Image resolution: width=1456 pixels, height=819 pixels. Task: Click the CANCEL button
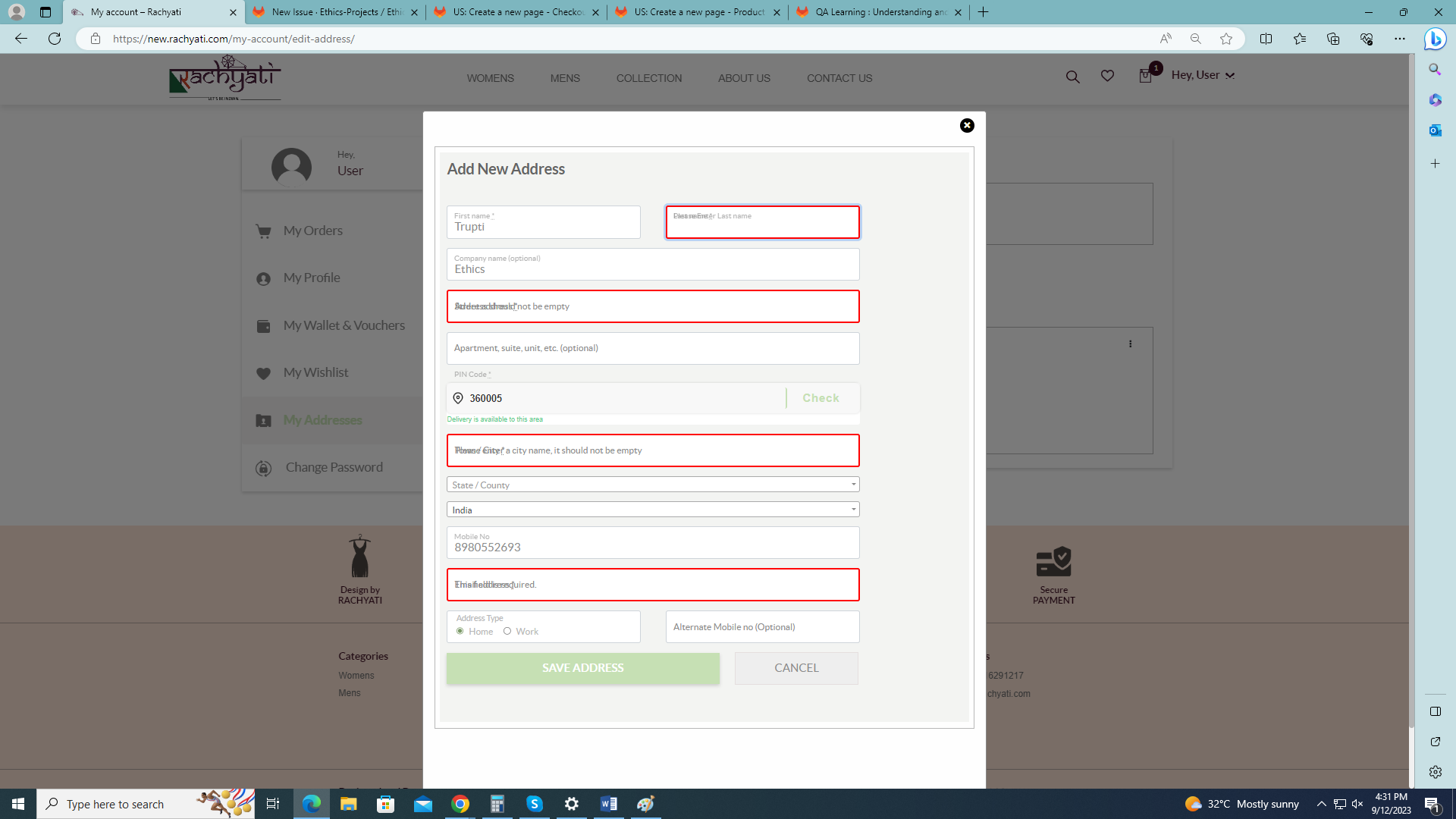click(x=796, y=668)
